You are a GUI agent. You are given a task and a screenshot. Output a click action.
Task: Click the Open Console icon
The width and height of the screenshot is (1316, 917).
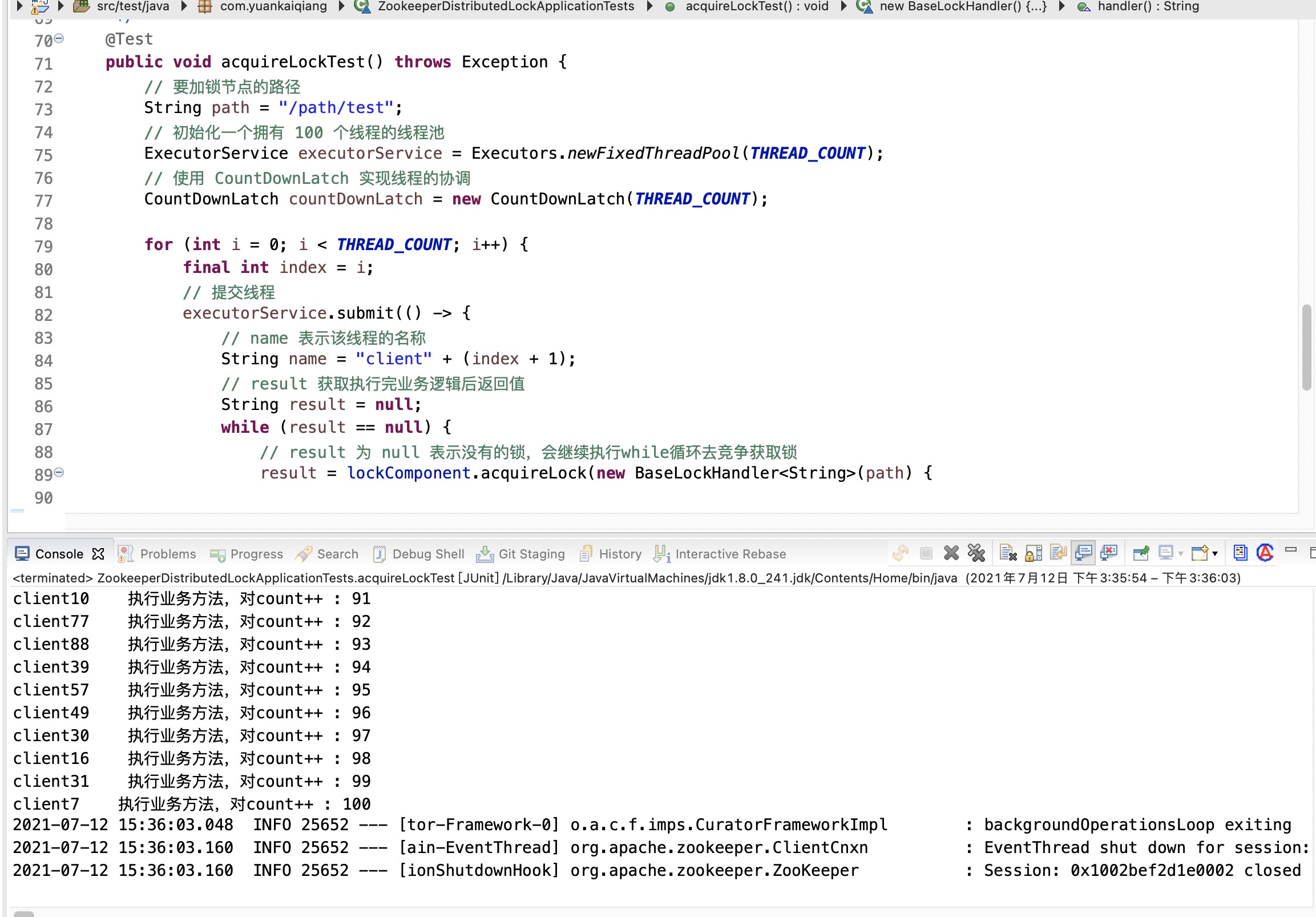(x=1200, y=553)
